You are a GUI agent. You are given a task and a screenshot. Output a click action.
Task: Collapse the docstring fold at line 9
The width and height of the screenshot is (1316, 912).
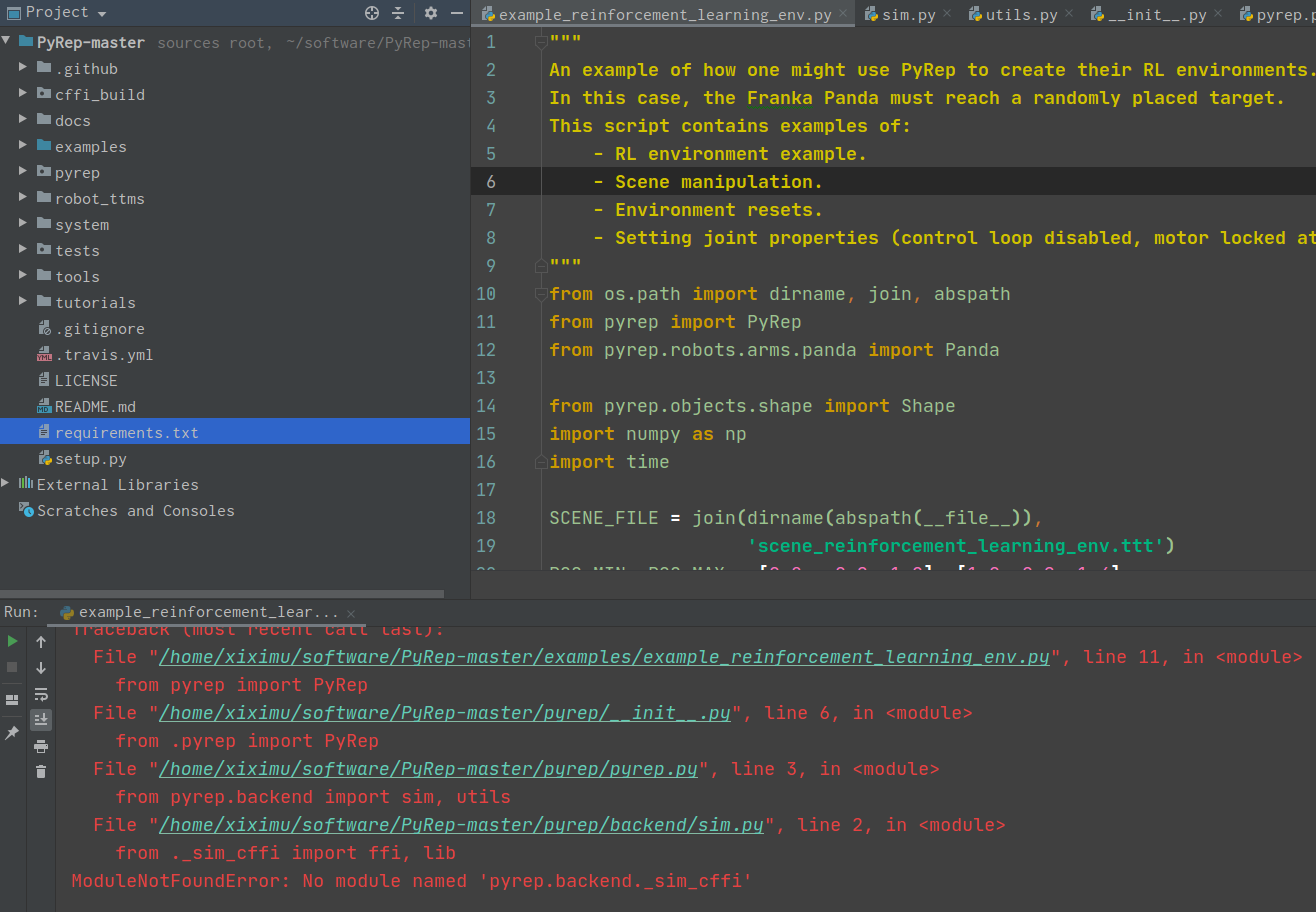coord(540,265)
